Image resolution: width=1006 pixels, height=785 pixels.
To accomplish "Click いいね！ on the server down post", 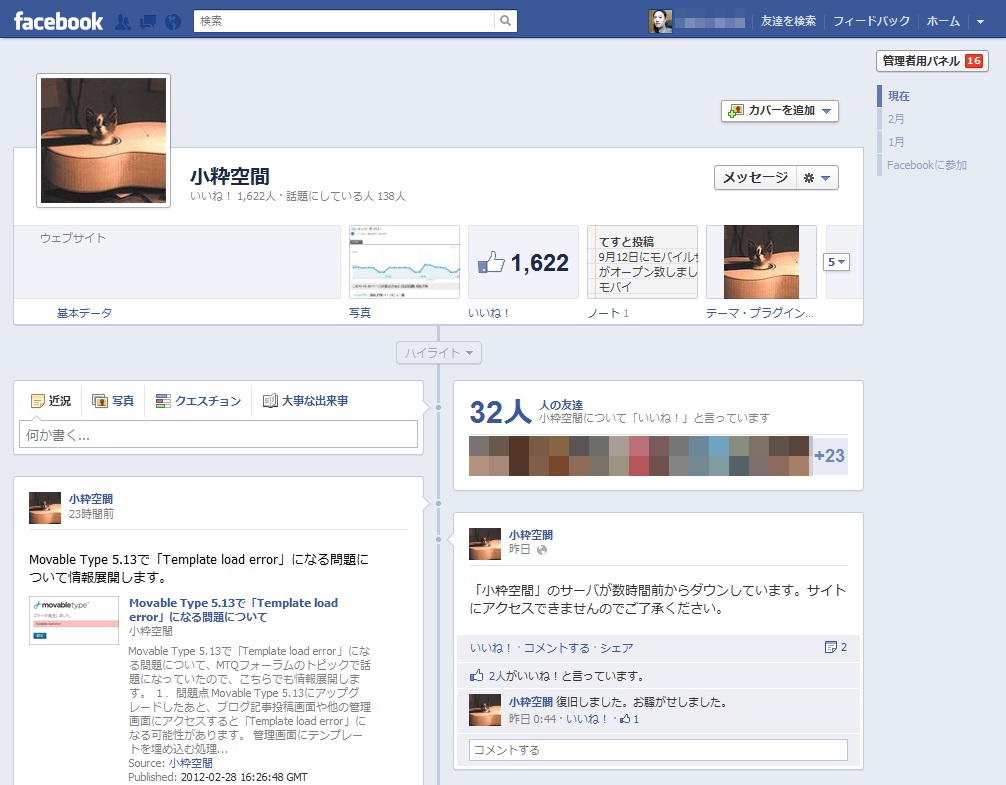I will 490,648.
